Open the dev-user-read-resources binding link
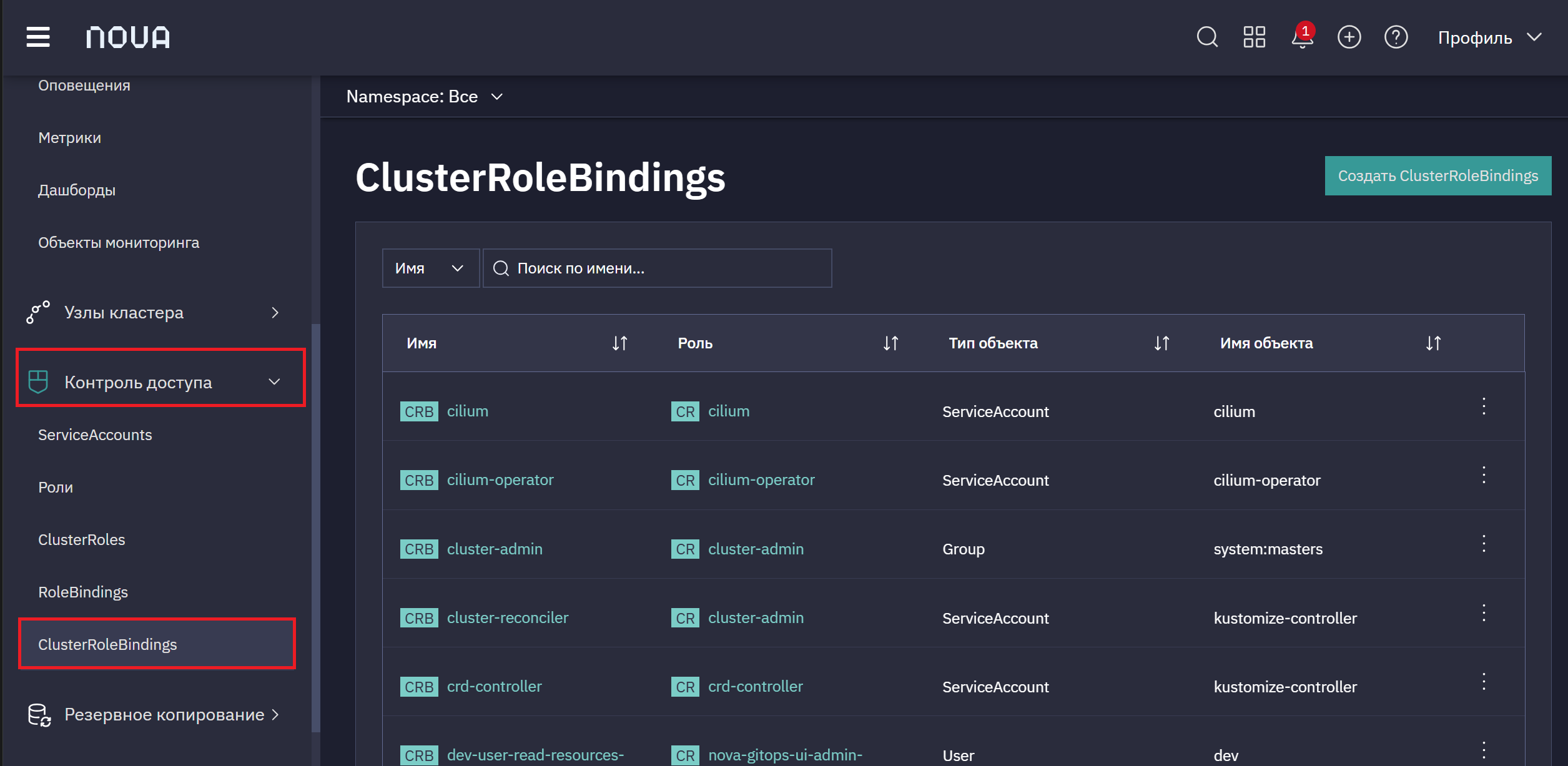1568x766 pixels. click(535, 755)
